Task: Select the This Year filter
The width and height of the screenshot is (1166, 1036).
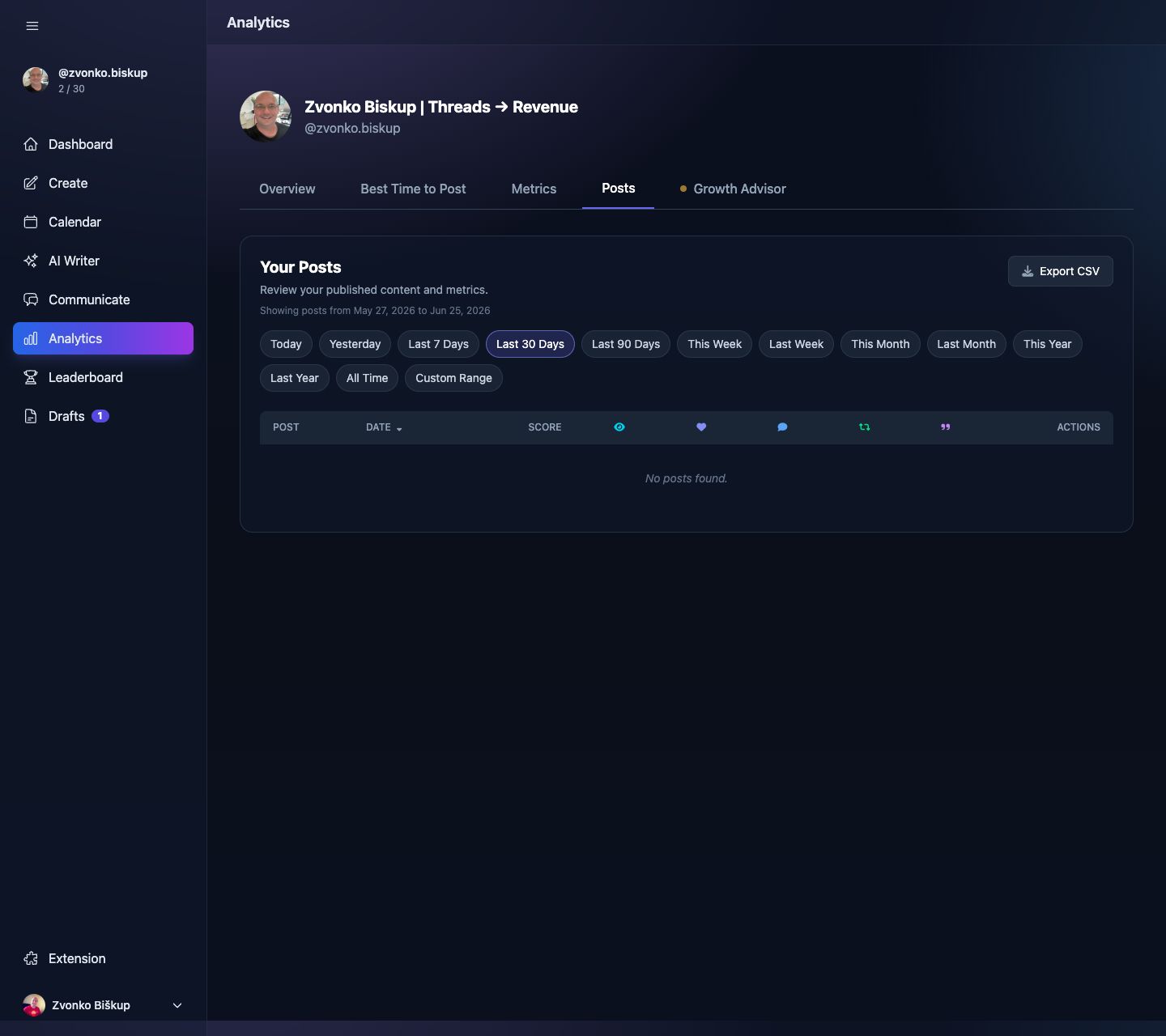Action: tap(1047, 344)
